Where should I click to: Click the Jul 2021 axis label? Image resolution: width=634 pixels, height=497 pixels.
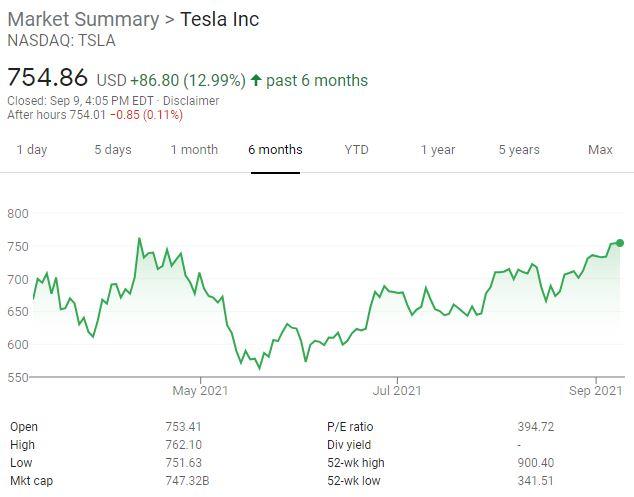(397, 391)
